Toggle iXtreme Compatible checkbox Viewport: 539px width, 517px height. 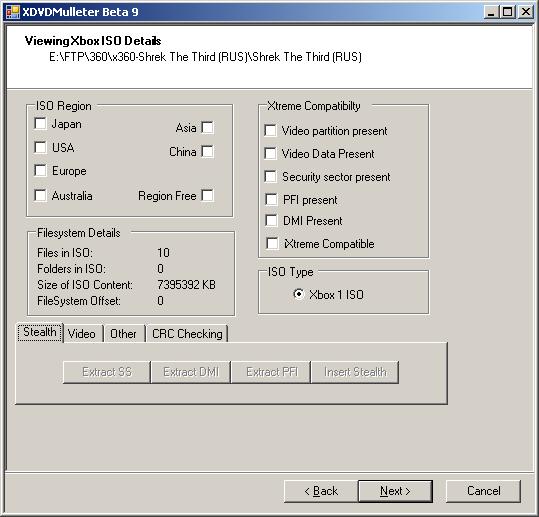click(272, 243)
